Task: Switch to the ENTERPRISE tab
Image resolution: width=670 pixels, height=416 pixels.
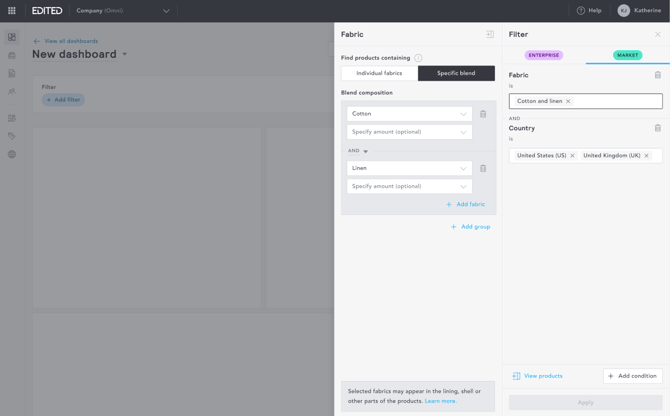Action: pyautogui.click(x=544, y=55)
